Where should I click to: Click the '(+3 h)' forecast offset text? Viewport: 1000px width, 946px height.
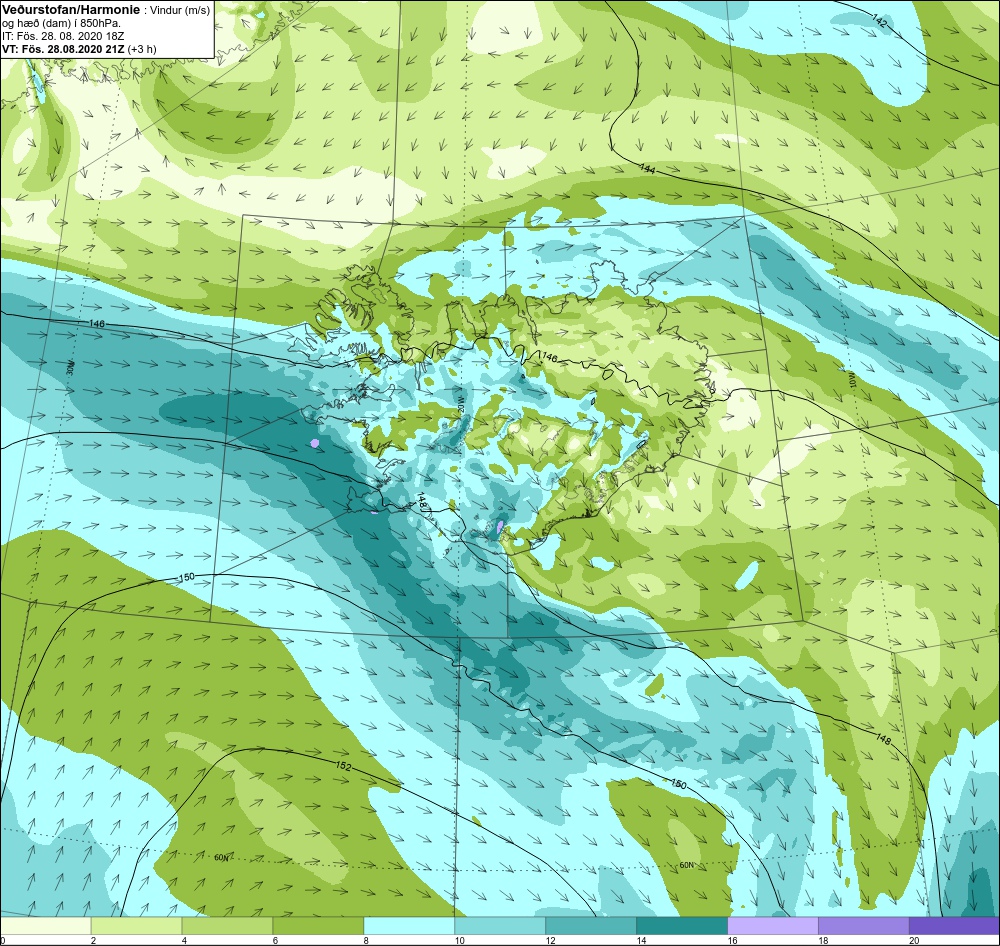click(x=142, y=48)
